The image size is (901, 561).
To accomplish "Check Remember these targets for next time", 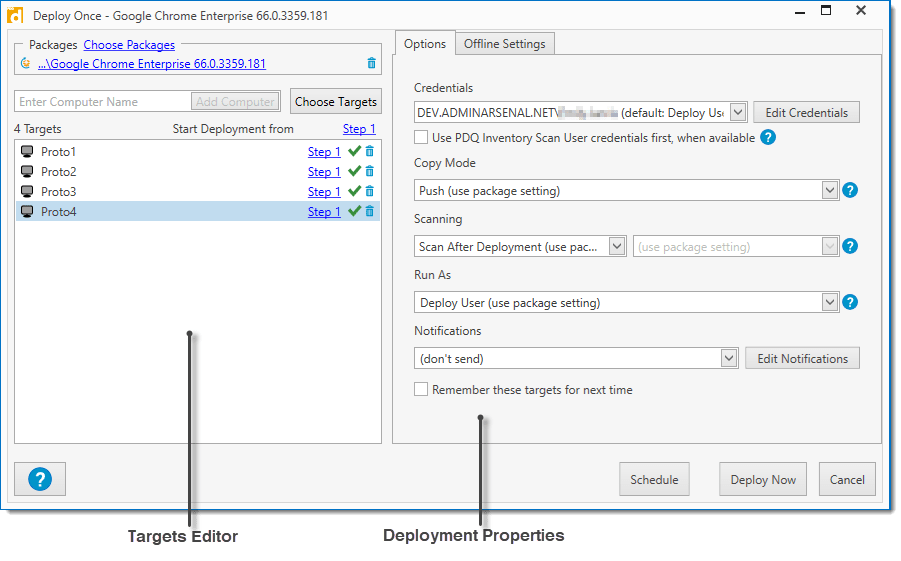I will (421, 389).
